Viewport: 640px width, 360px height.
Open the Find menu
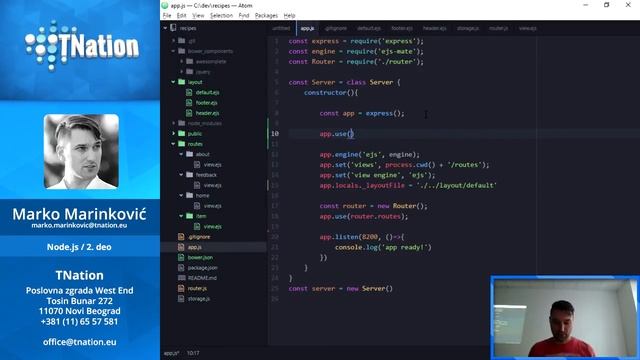click(244, 16)
